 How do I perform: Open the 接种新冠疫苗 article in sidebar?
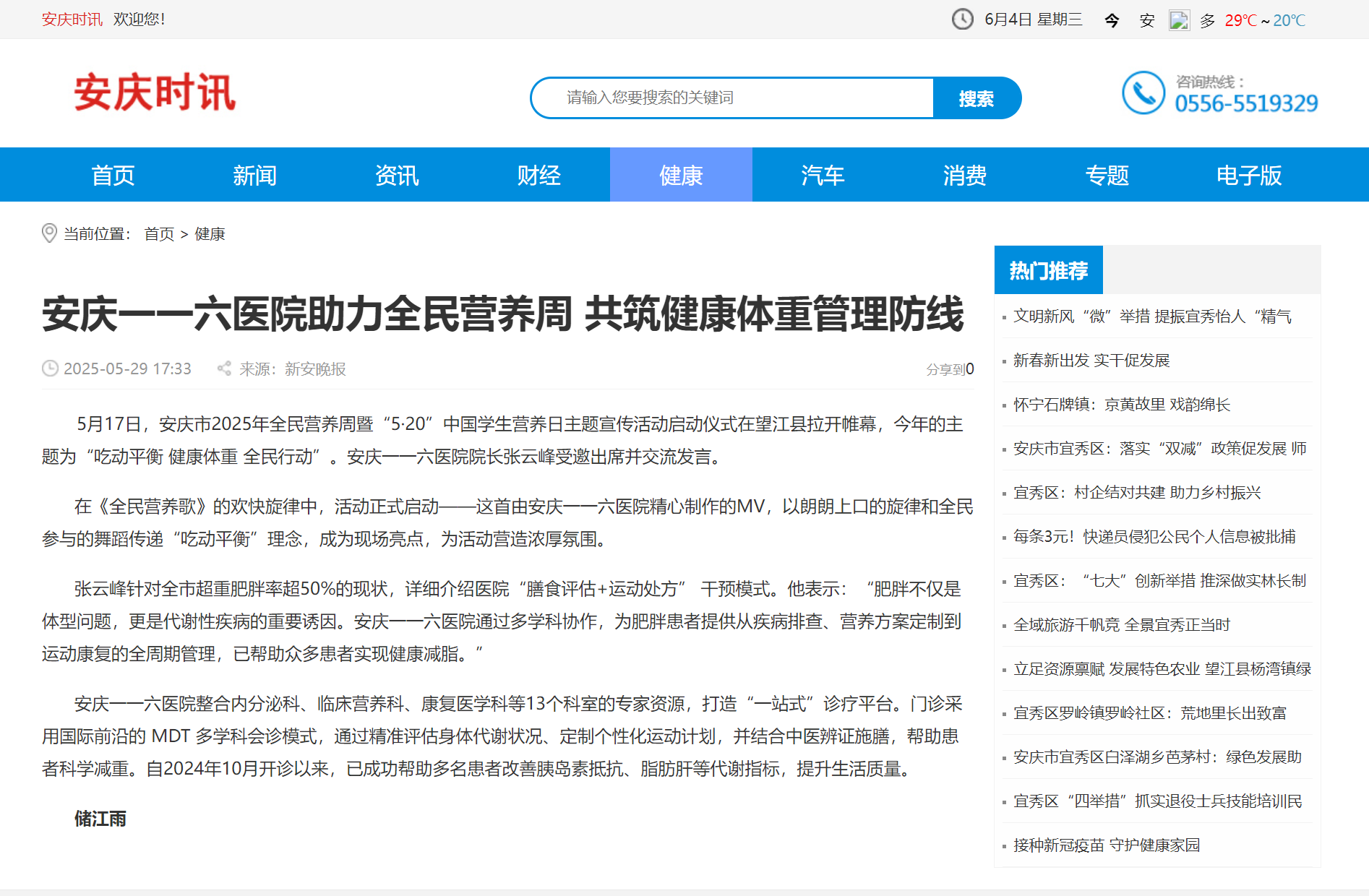1107,845
